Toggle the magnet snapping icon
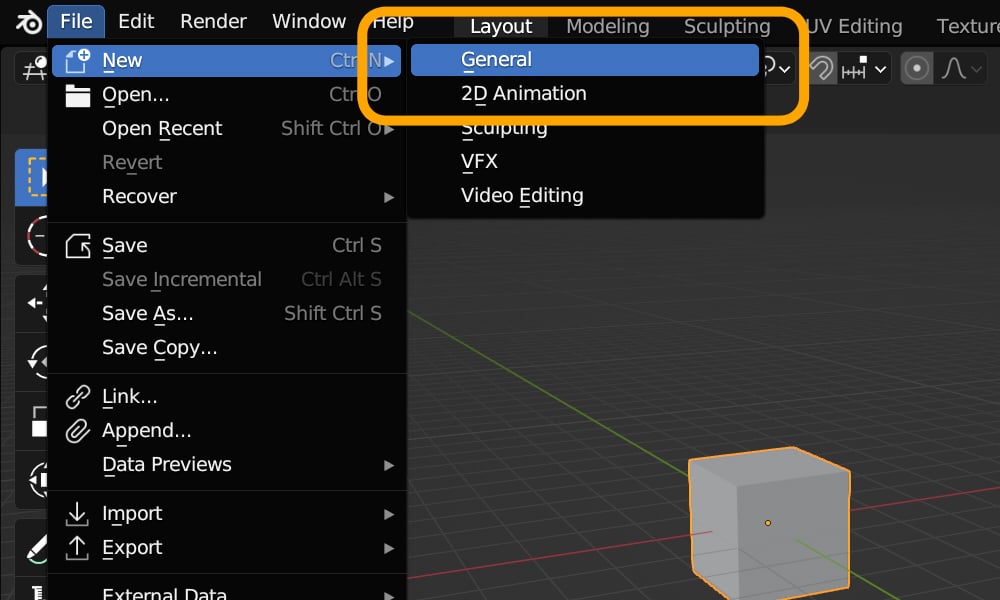The height and width of the screenshot is (600, 1000). point(822,68)
